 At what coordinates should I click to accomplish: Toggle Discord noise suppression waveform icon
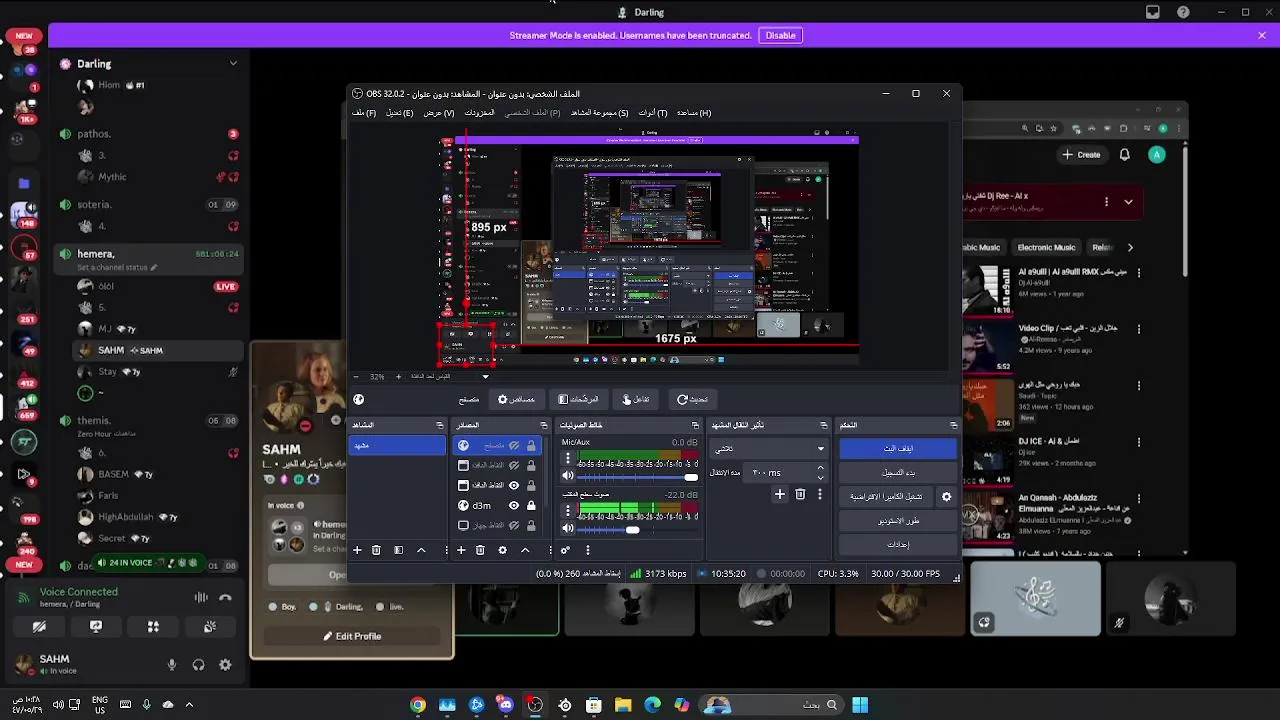pyautogui.click(x=201, y=598)
